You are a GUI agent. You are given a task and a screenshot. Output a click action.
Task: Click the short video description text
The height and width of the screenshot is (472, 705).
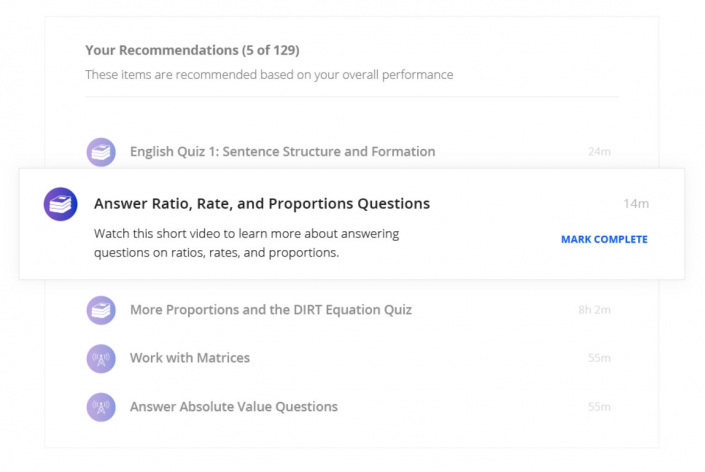(245, 243)
